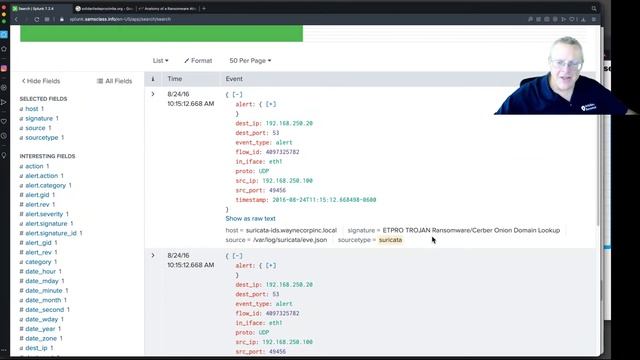Open the history clock icon in sidebar

pos(4,136)
